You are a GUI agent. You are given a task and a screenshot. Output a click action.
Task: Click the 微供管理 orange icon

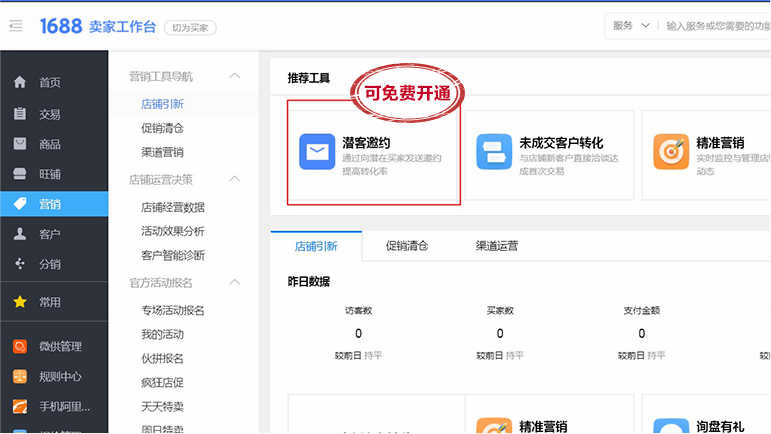click(20, 346)
